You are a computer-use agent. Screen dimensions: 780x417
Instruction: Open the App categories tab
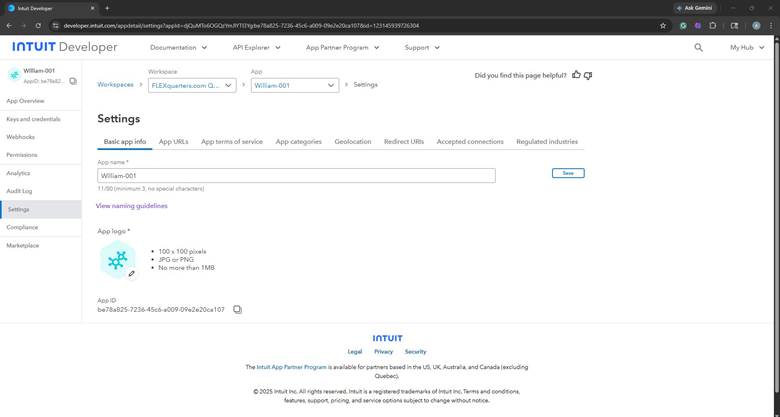298,141
